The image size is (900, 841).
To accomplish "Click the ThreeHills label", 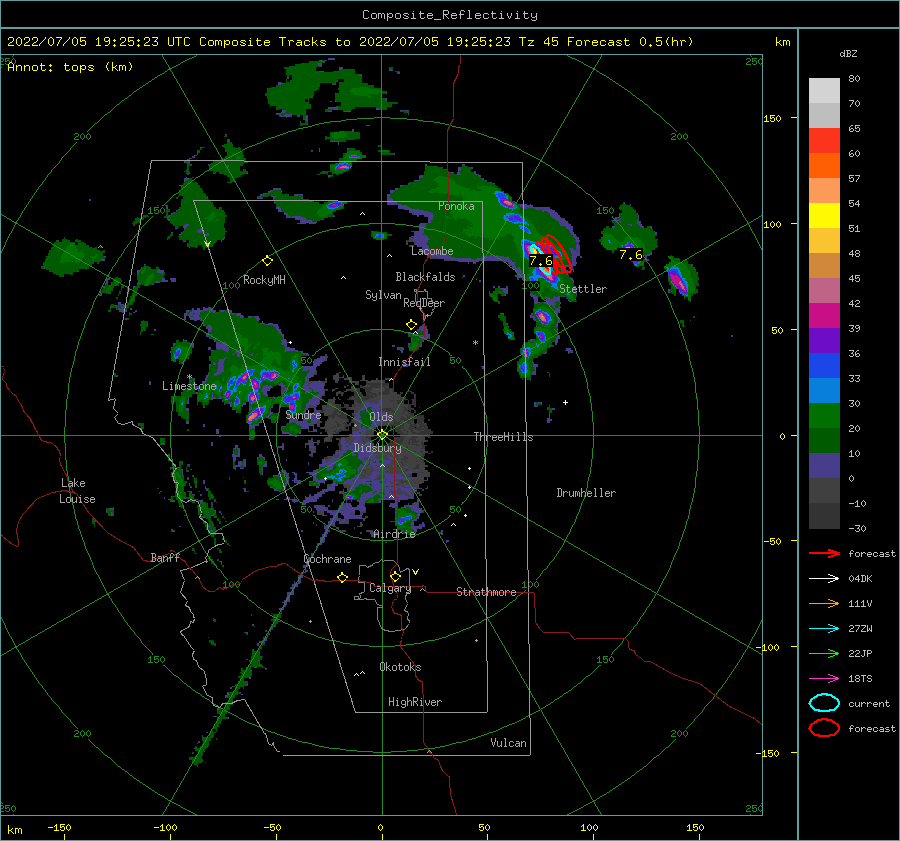I will (503, 437).
